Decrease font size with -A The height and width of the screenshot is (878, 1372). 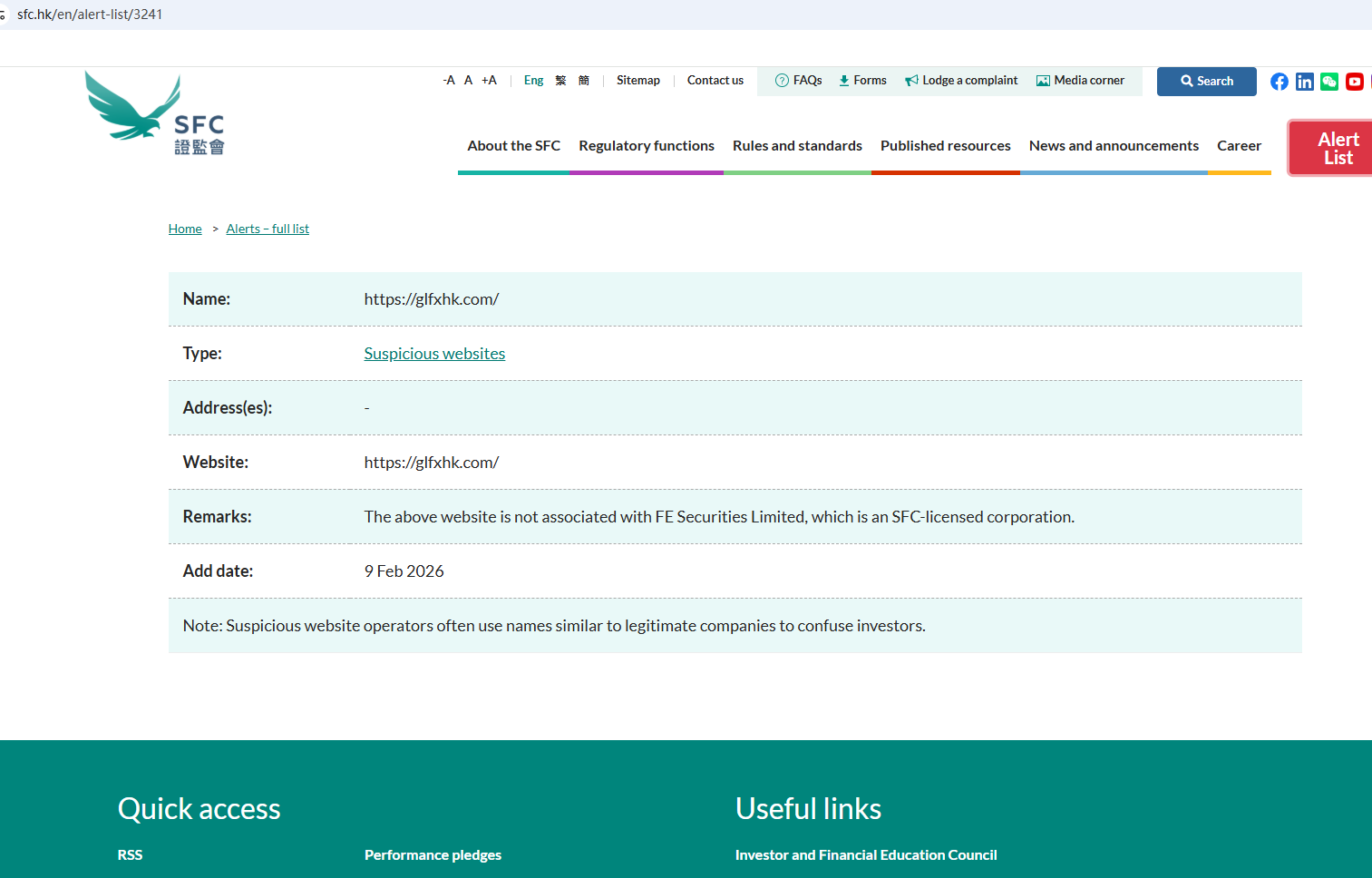point(449,81)
